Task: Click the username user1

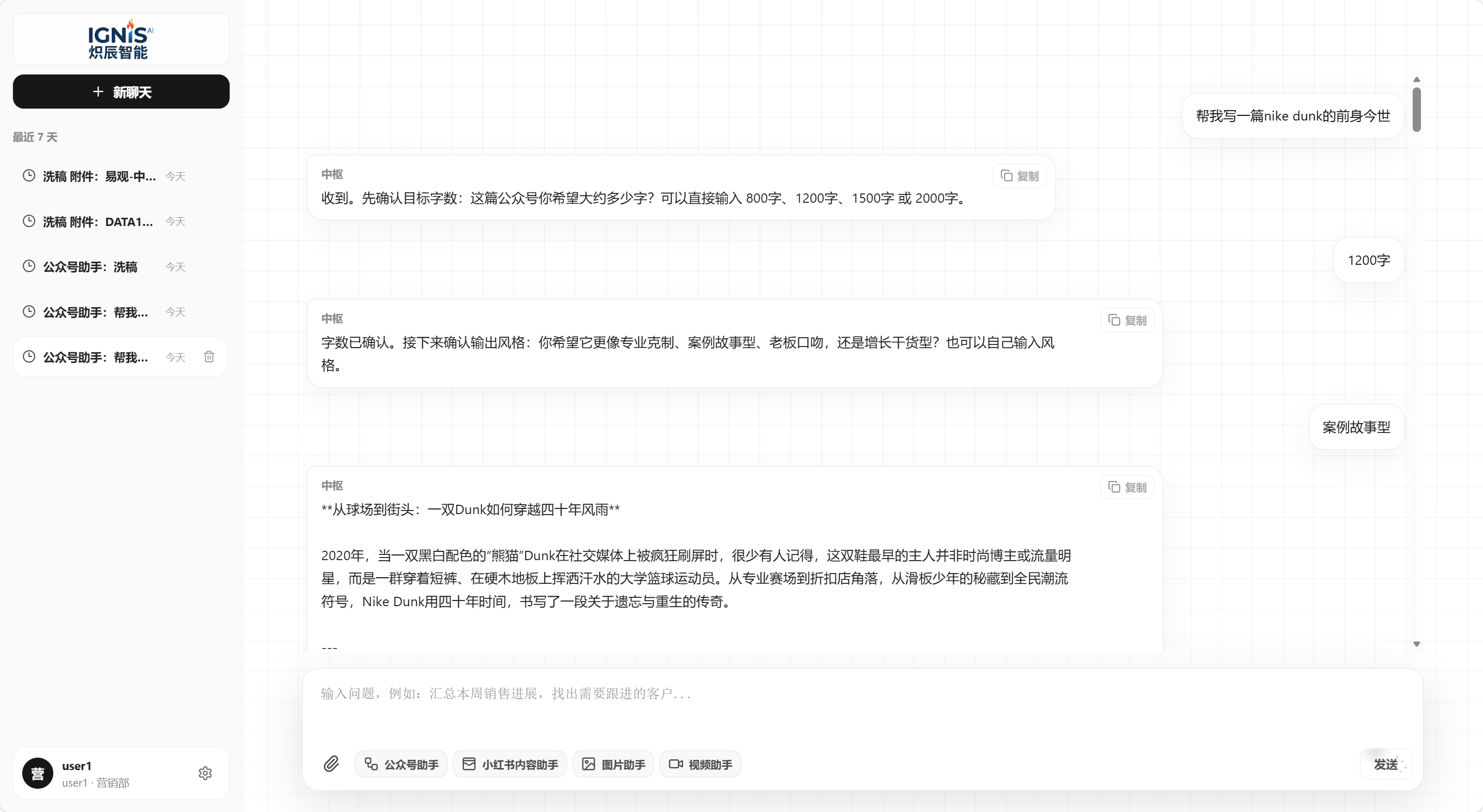Action: [x=77, y=766]
